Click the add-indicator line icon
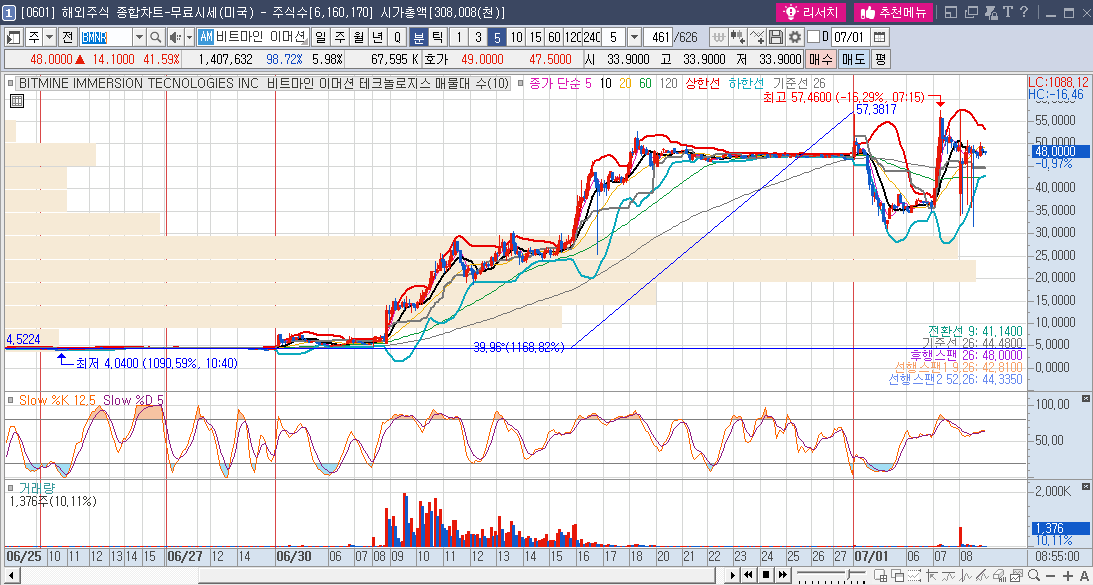This screenshot has height=585, width=1093. click(x=756, y=37)
